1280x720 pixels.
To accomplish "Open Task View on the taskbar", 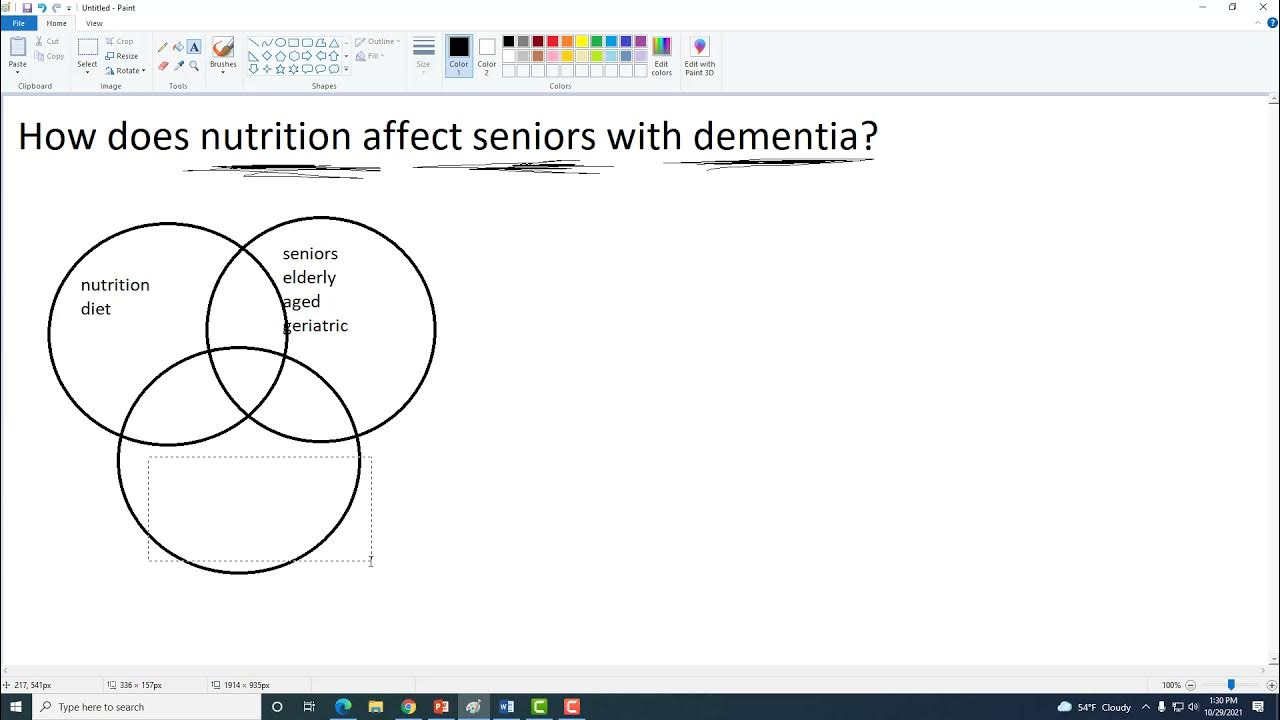I will tap(309, 707).
